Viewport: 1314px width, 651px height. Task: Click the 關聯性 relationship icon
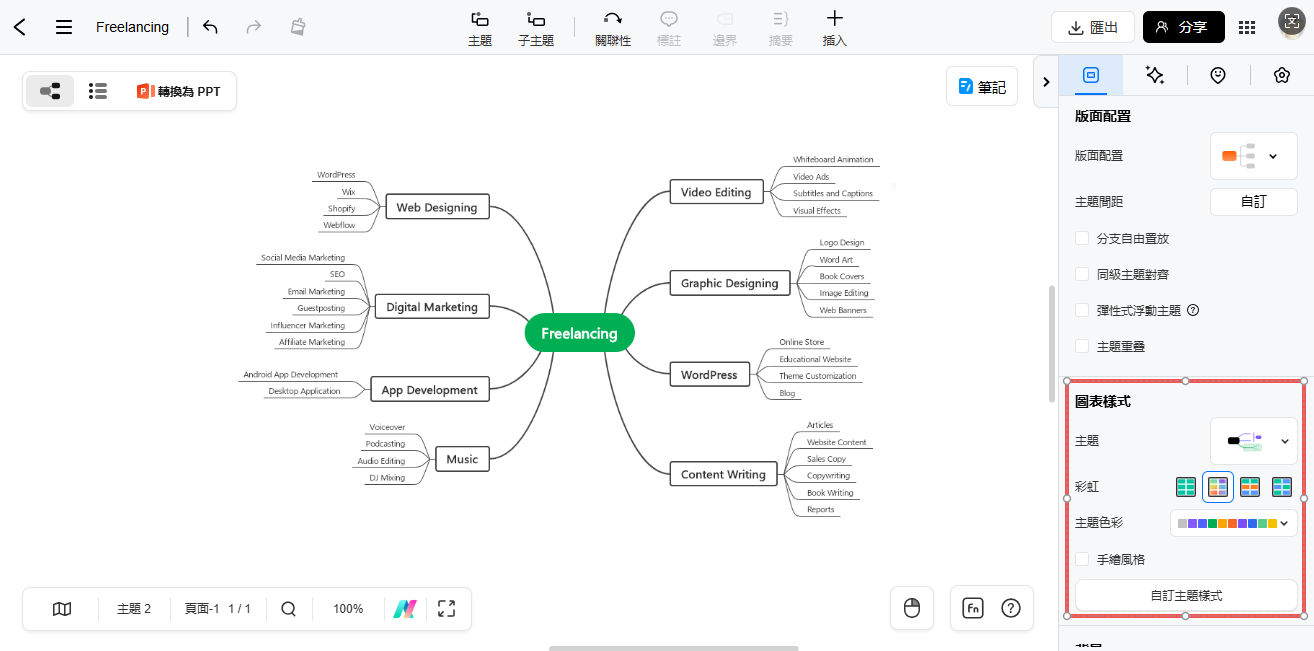tap(612, 19)
